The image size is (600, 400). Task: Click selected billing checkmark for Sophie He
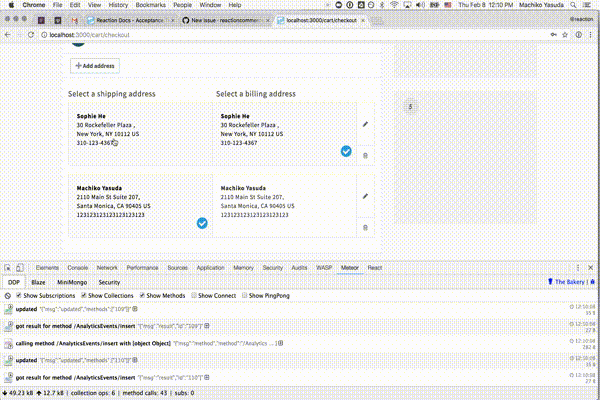coord(346,151)
